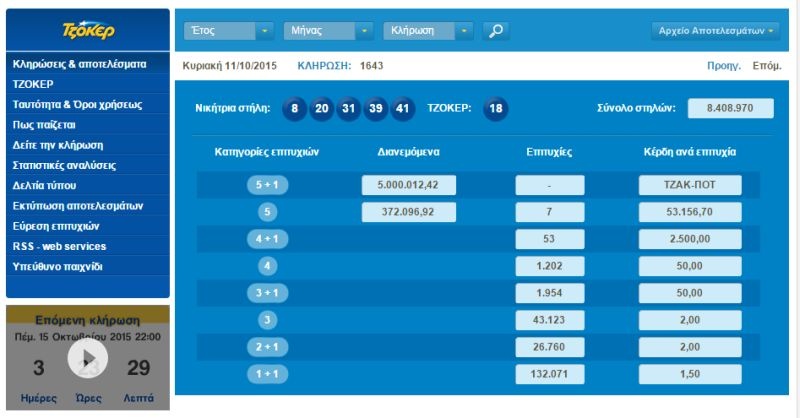This screenshot has width=800, height=418.
Task: Click the 26.760 successes cell
Action: point(549,347)
